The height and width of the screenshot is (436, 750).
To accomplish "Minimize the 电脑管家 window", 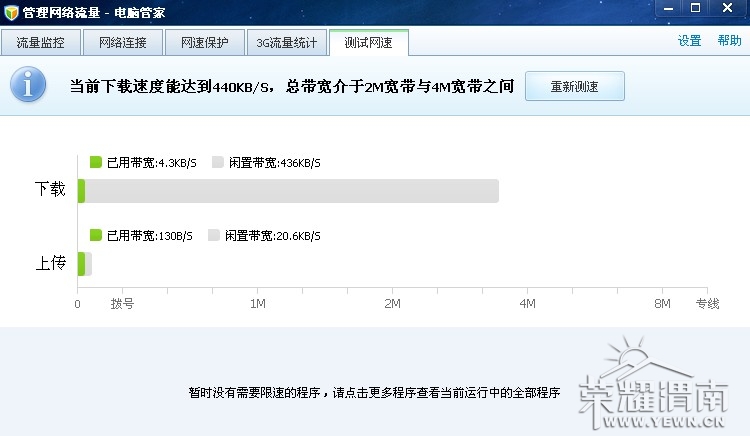I will tap(668, 8).
